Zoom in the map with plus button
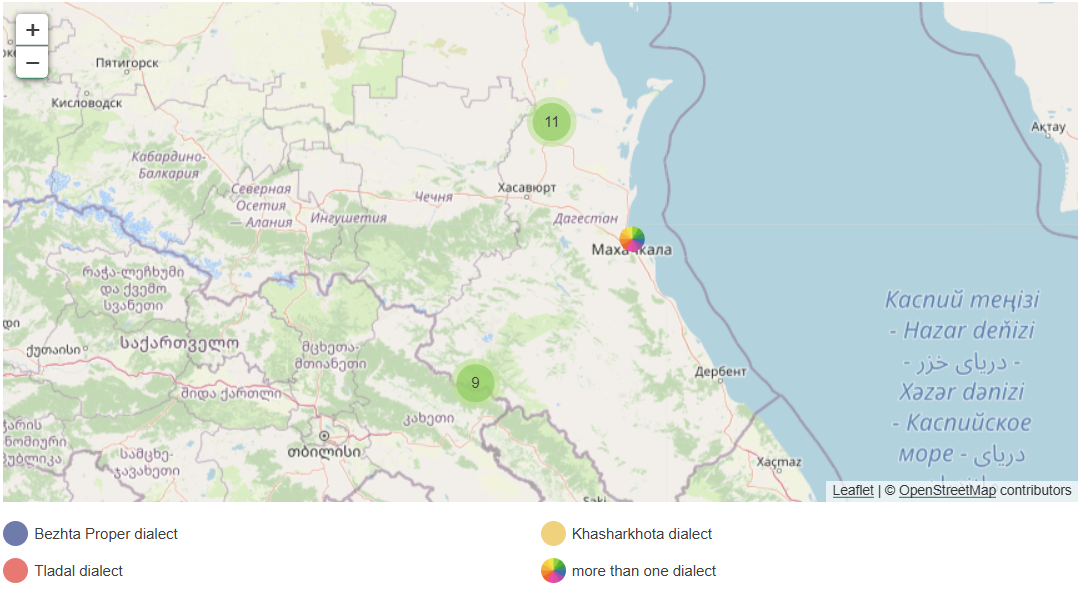This screenshot has width=1079, height=591. (x=32, y=30)
